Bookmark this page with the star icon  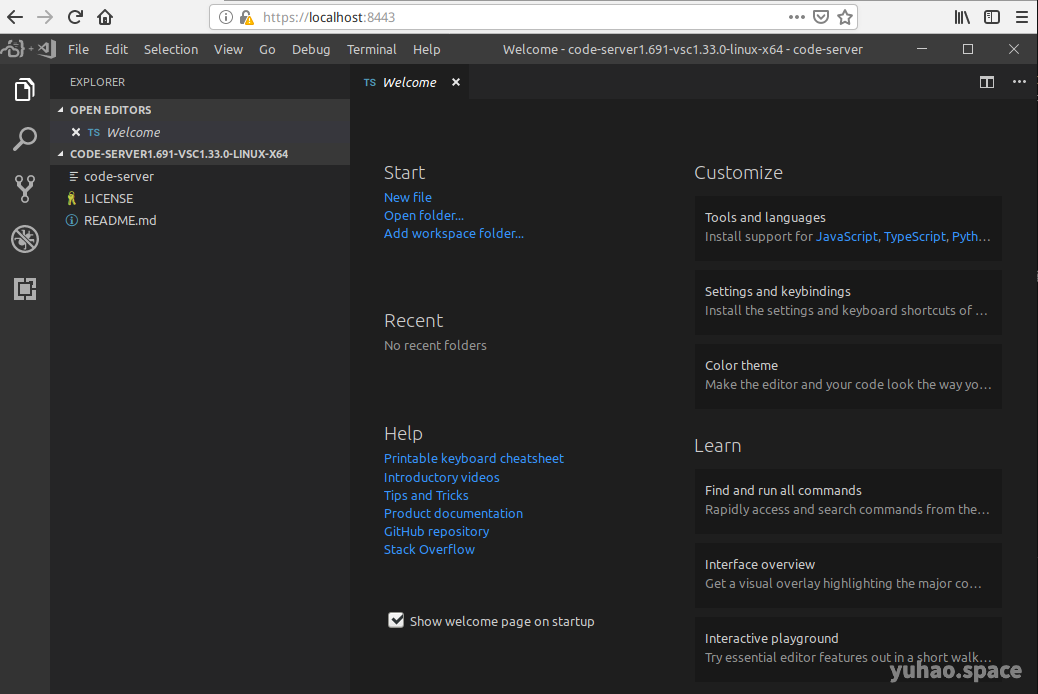pyautogui.click(x=845, y=17)
